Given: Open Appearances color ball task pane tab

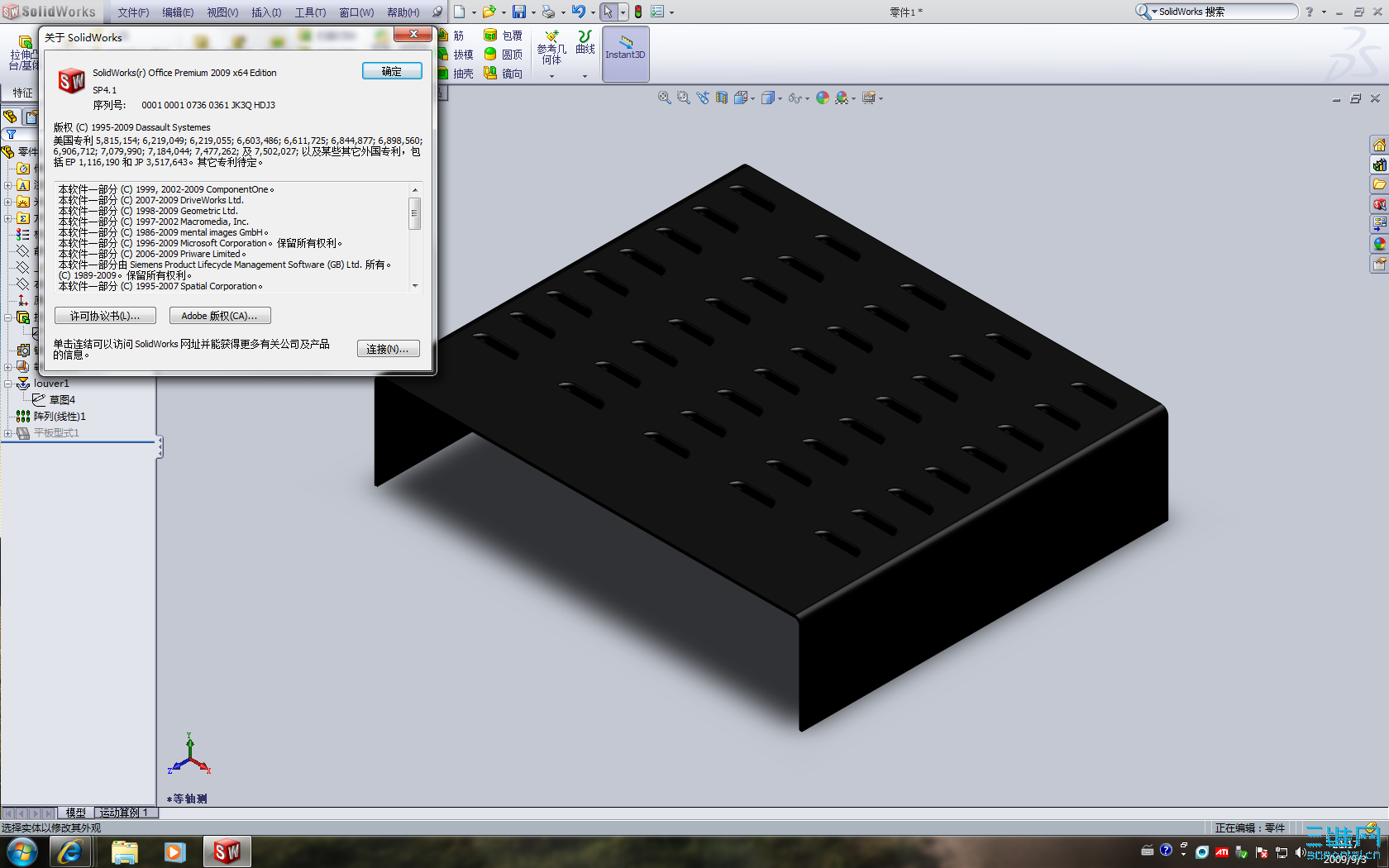Looking at the screenshot, I should tap(1379, 244).
